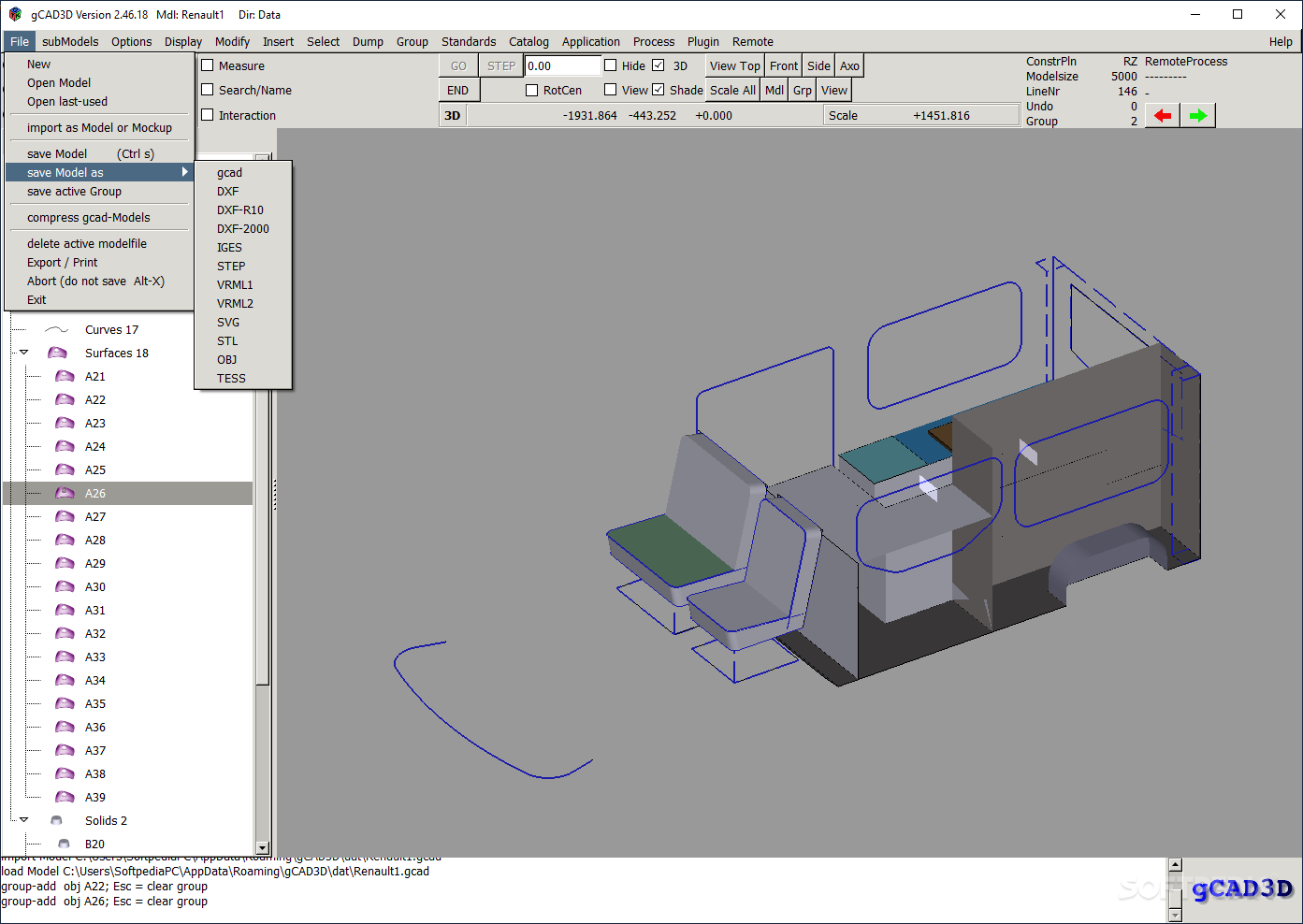Click the solid icon beside B20
The image size is (1303, 924).
click(64, 844)
